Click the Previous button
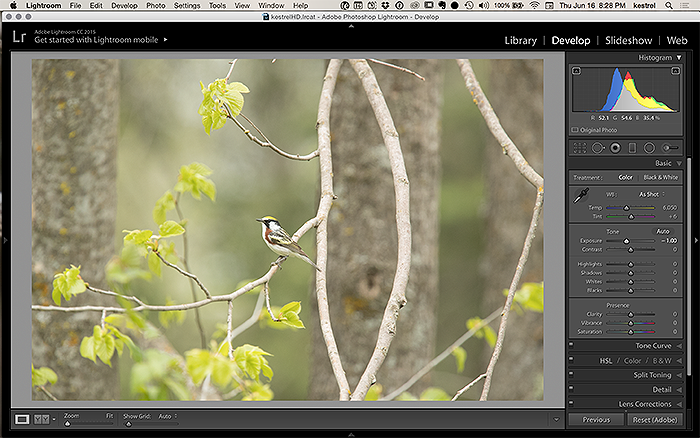The width and height of the screenshot is (700, 438). pos(596,420)
